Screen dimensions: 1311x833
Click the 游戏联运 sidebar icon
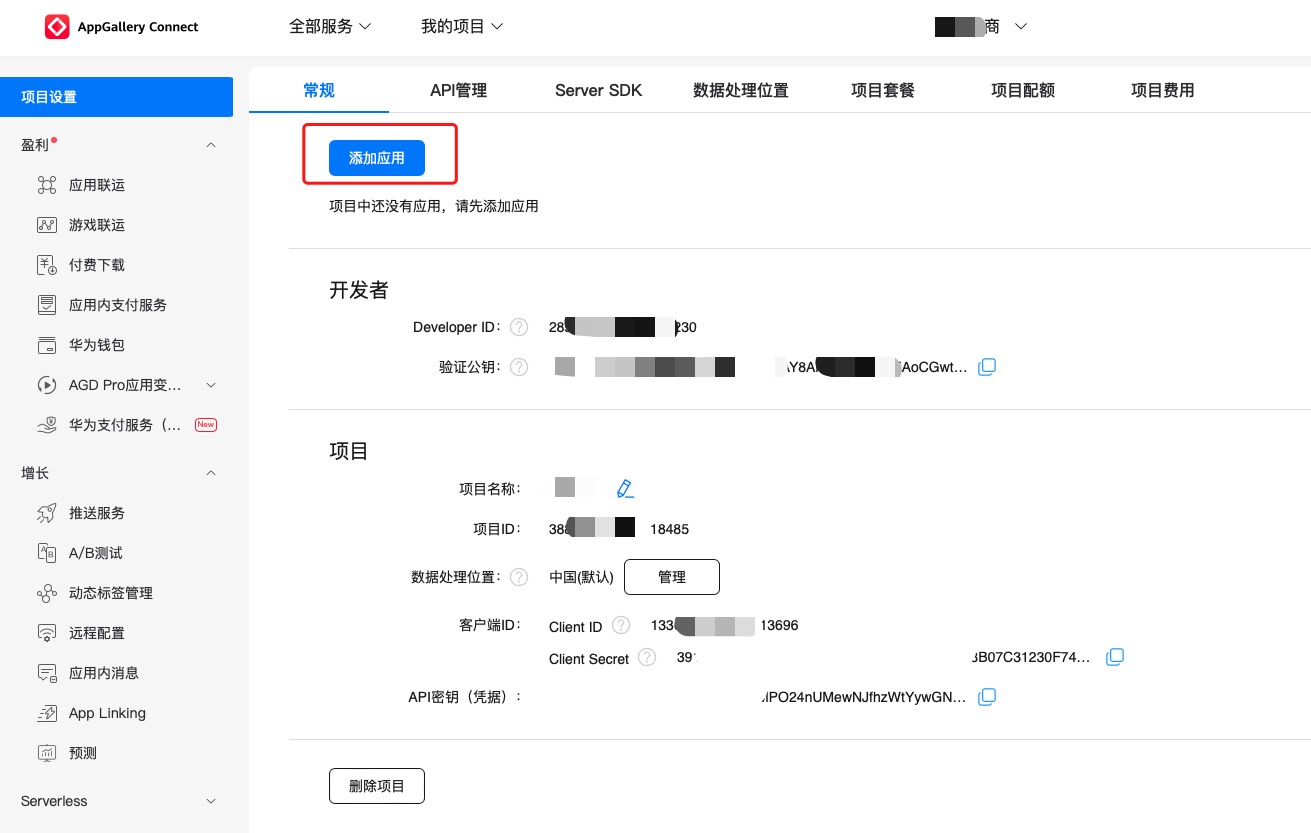pos(47,225)
